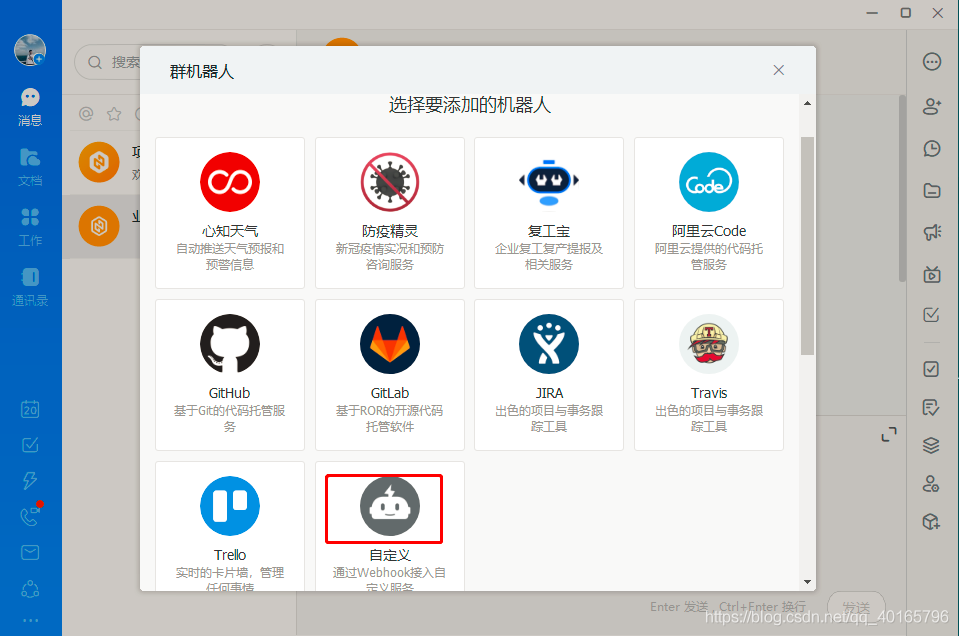959x636 pixels.
Task: Click the 发送 send button
Action: click(856, 606)
